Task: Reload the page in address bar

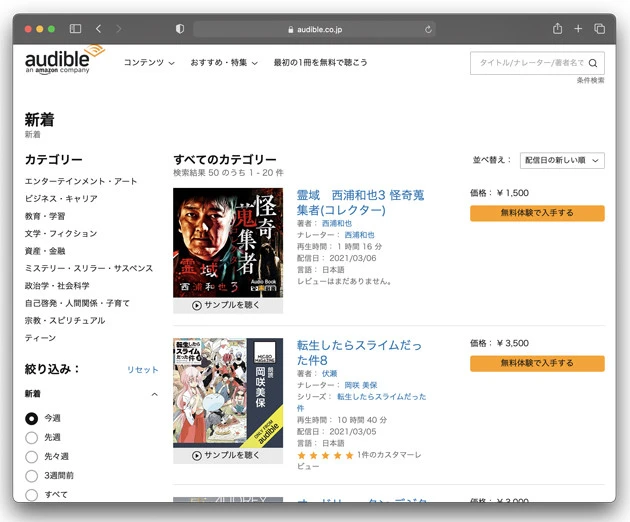Action: point(429,29)
